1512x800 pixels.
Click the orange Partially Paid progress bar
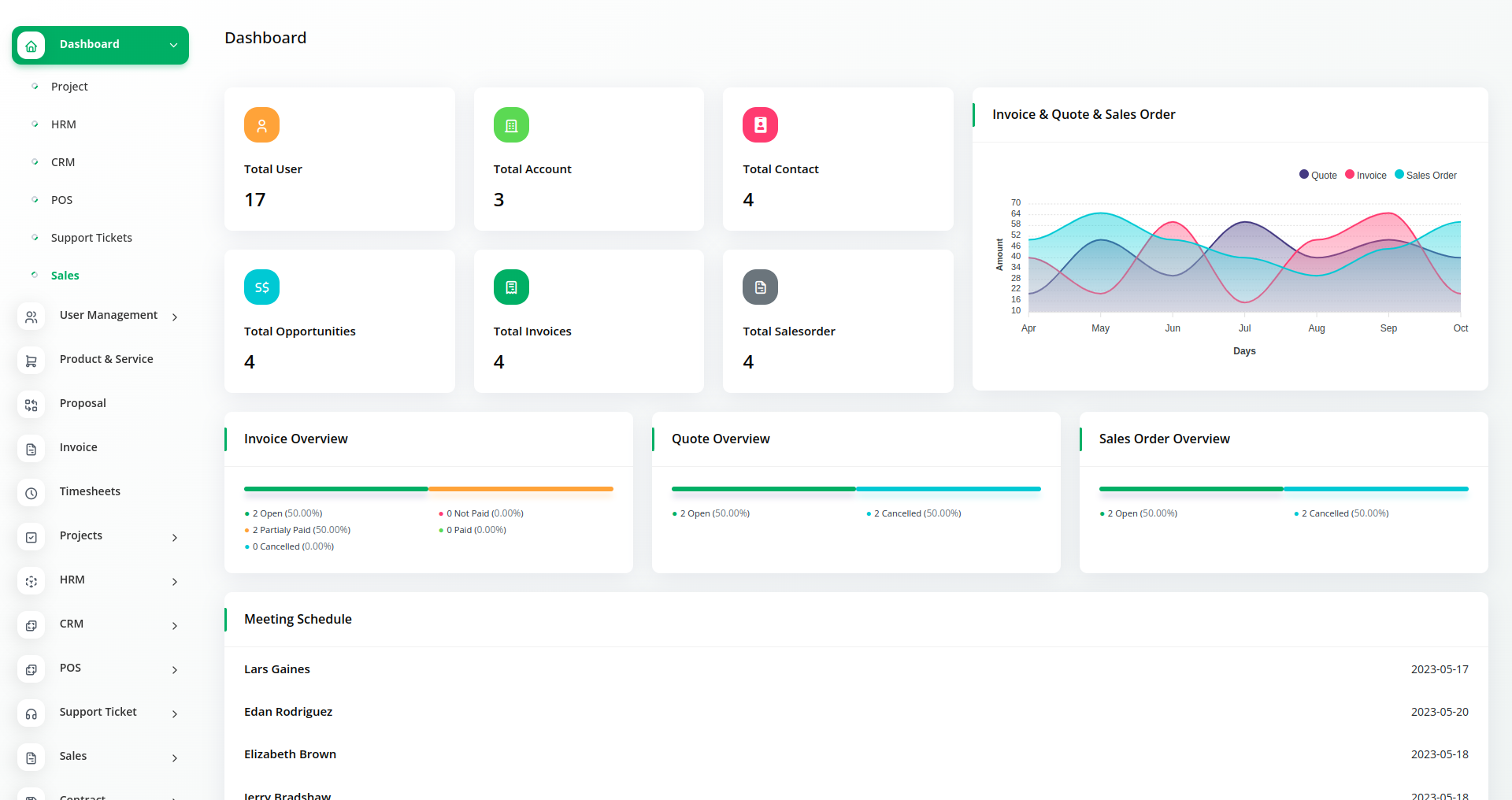521,489
